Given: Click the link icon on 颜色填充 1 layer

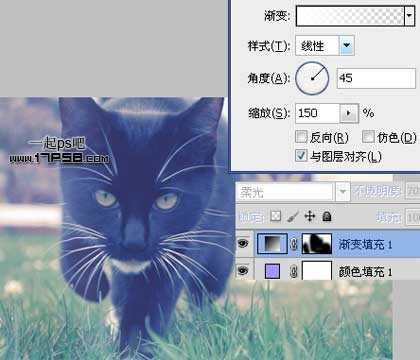Looking at the screenshot, I should pos(294,272).
